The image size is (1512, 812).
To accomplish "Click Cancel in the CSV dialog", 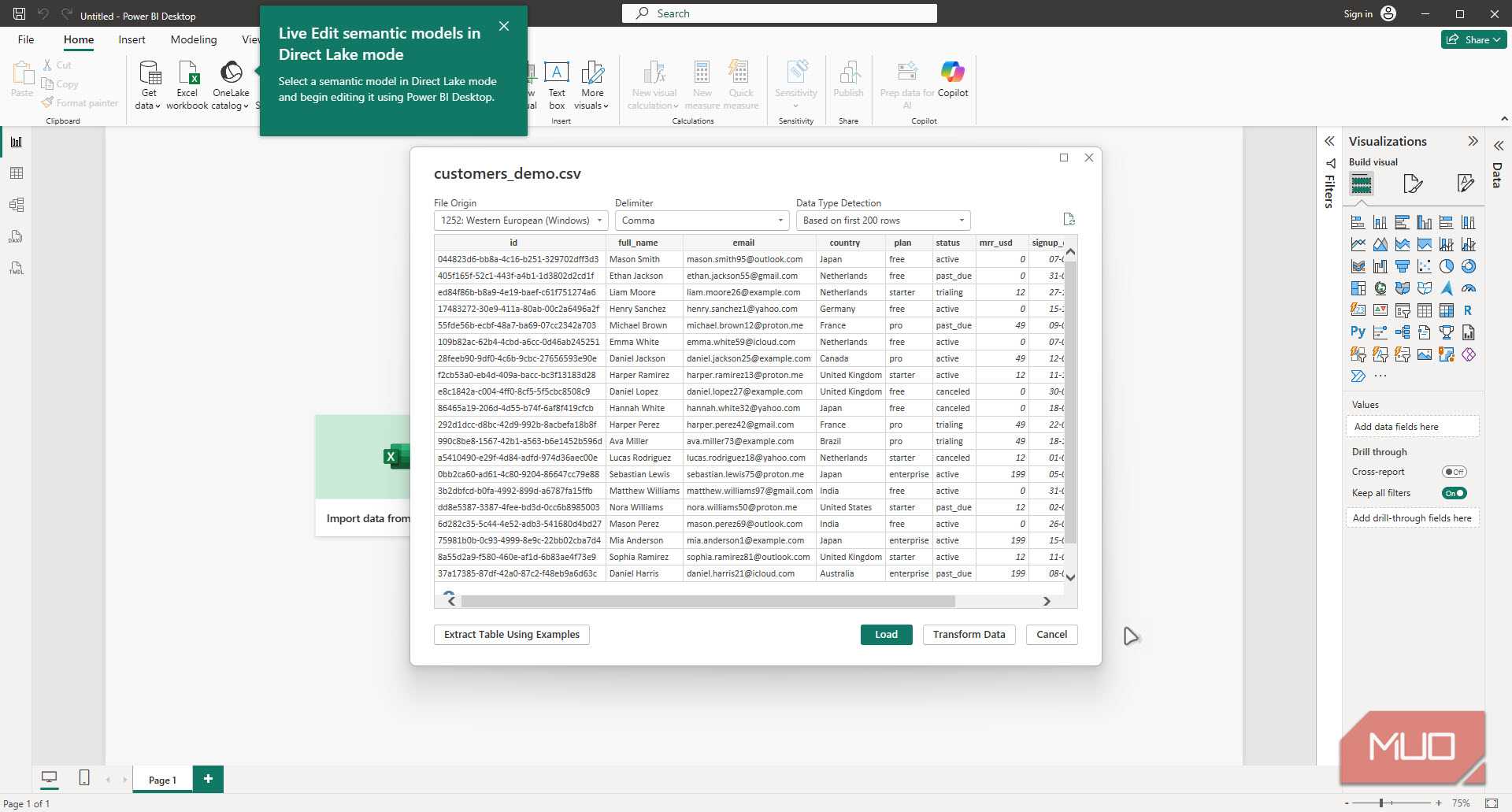I will point(1051,634).
